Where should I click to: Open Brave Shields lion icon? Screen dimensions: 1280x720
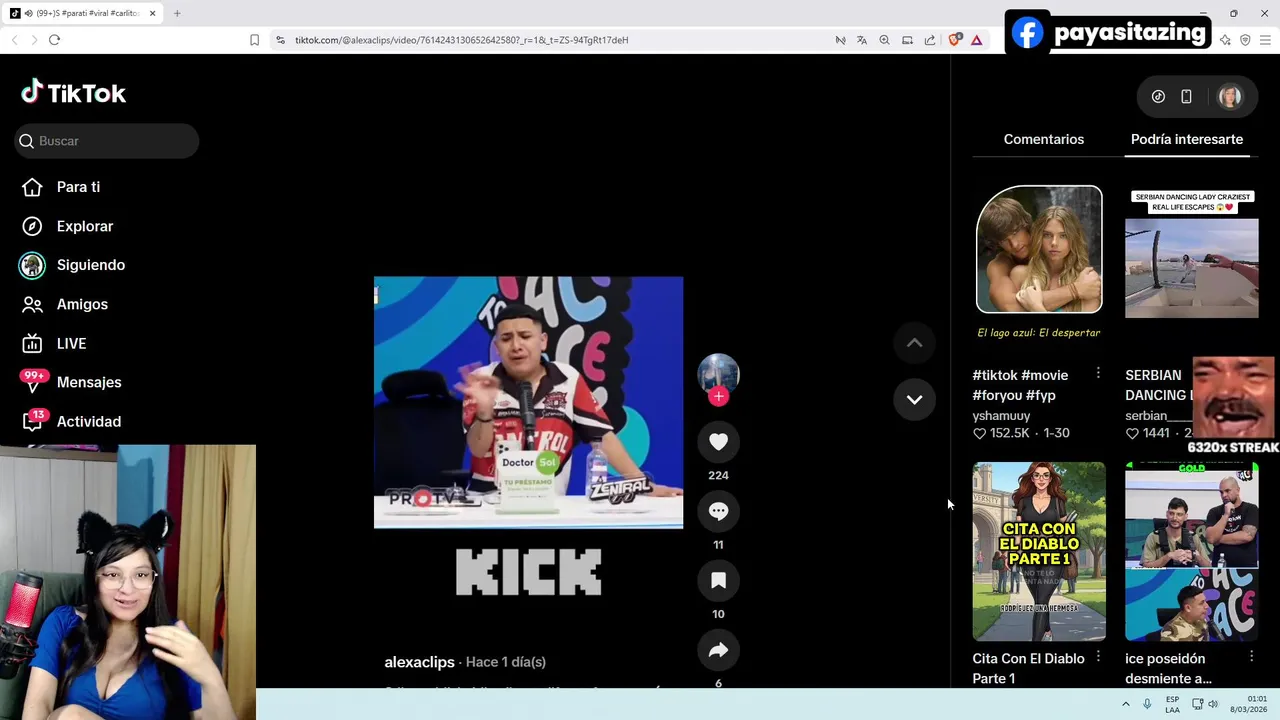pyautogui.click(x=954, y=40)
